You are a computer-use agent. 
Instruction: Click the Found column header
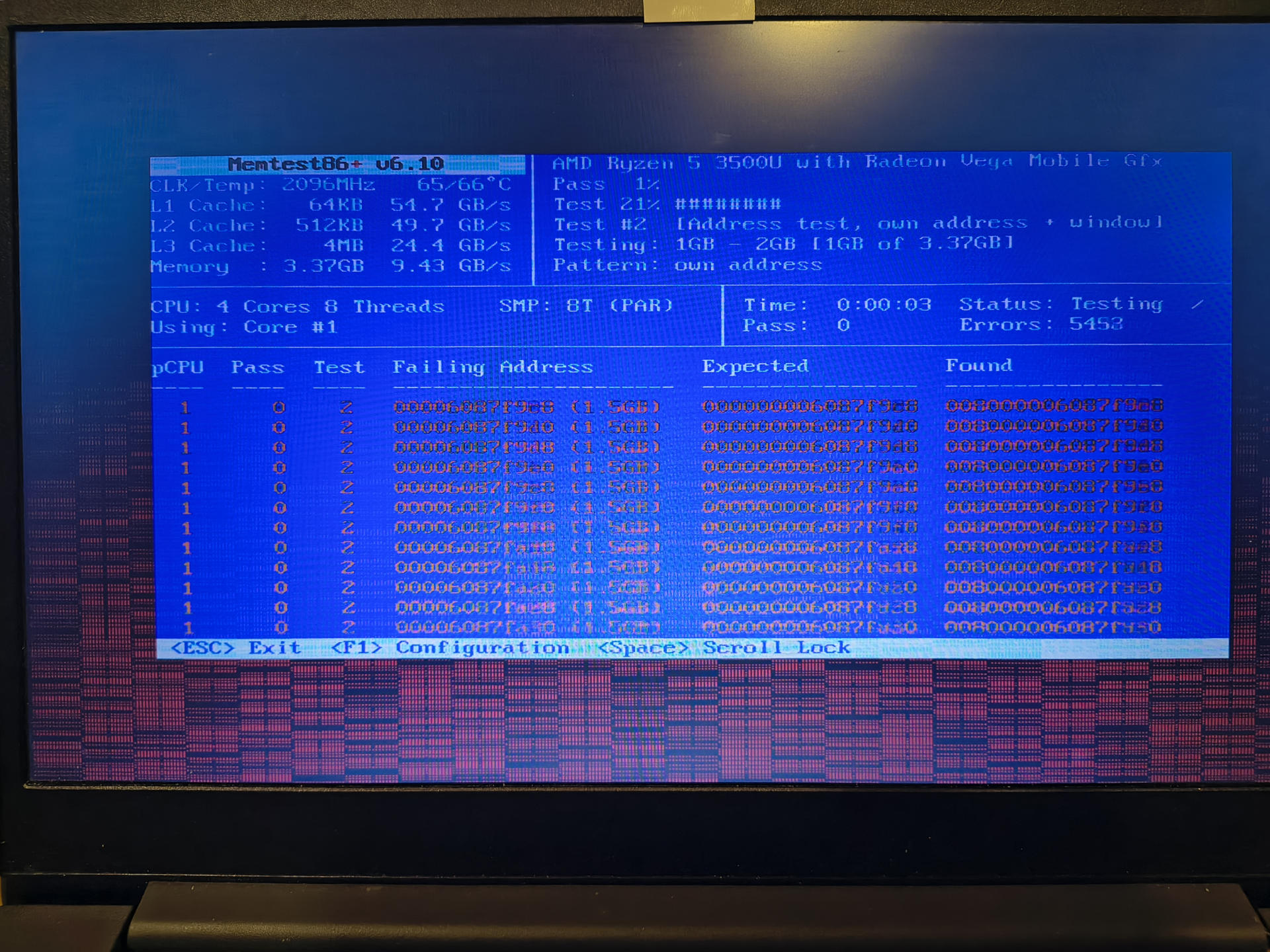click(978, 366)
